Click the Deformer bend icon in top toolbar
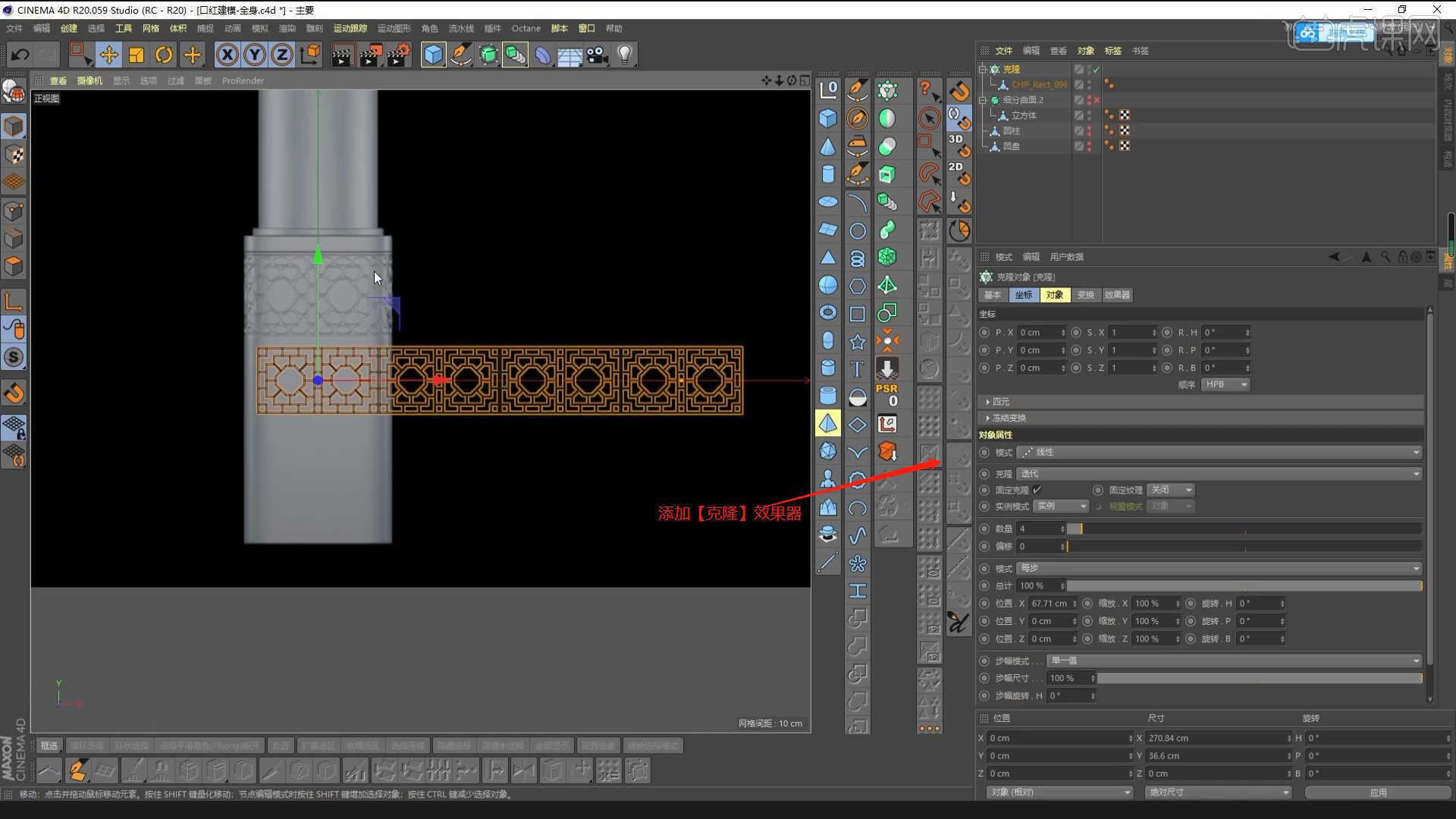The image size is (1456, 819). pos(543,55)
